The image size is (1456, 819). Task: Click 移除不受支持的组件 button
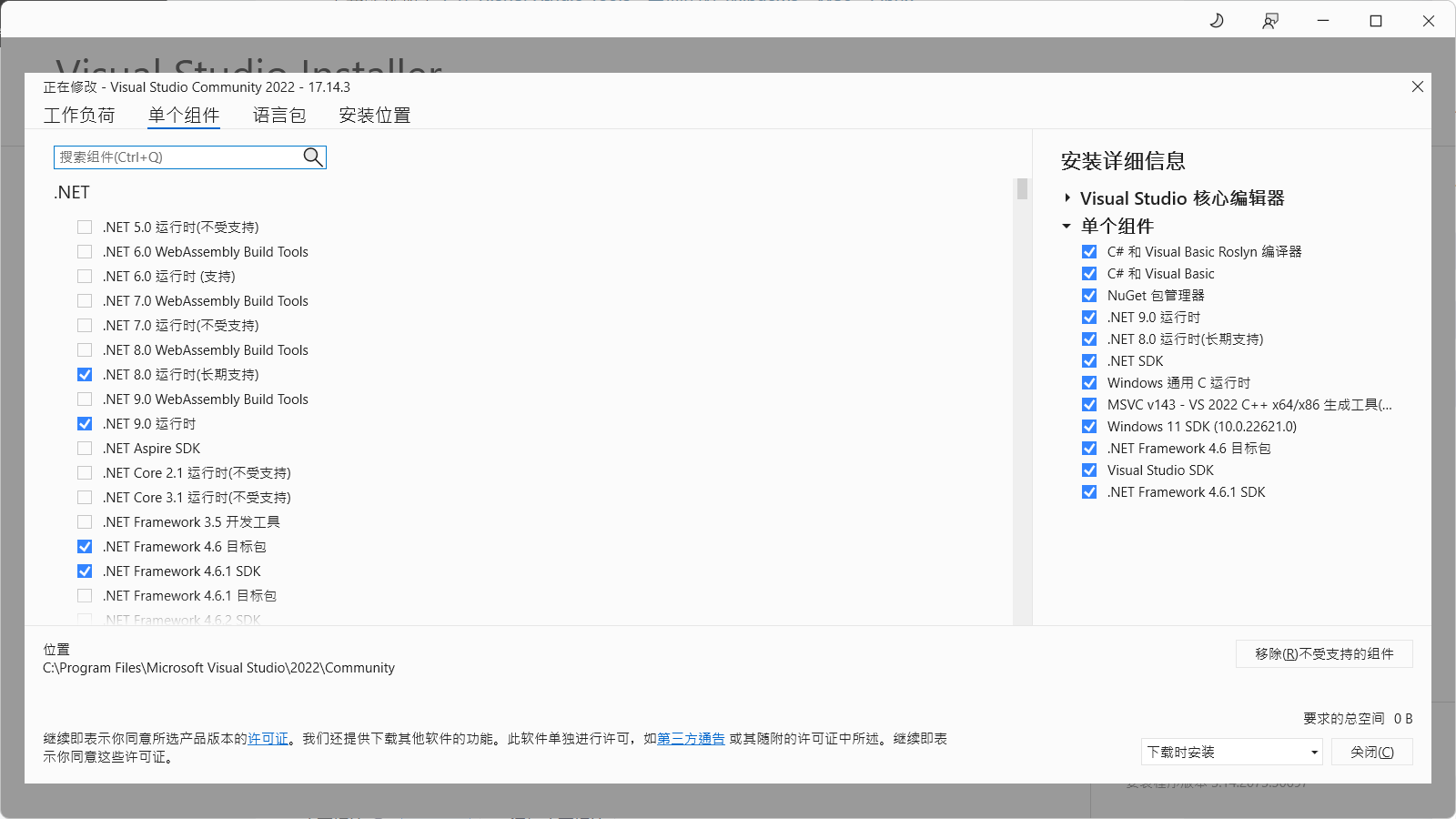(x=1324, y=653)
